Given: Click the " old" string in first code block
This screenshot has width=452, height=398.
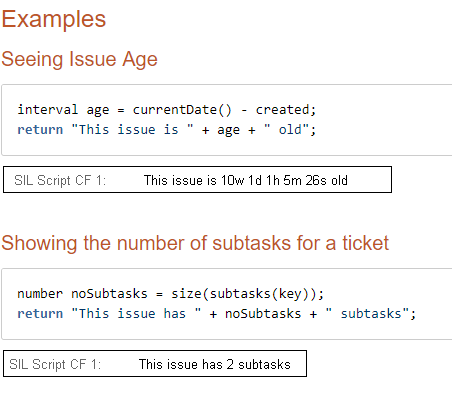Looking at the screenshot, I should 287,130.
